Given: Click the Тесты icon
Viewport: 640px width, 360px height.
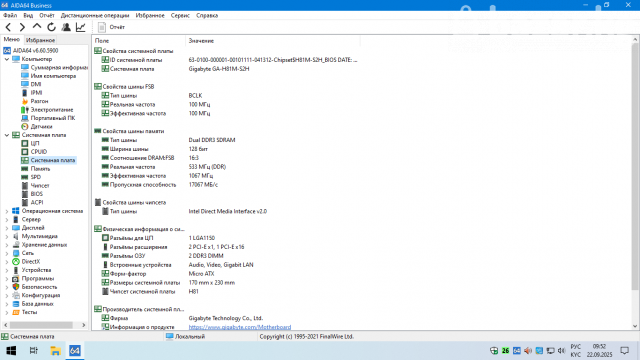Looking at the screenshot, I should click(16, 312).
